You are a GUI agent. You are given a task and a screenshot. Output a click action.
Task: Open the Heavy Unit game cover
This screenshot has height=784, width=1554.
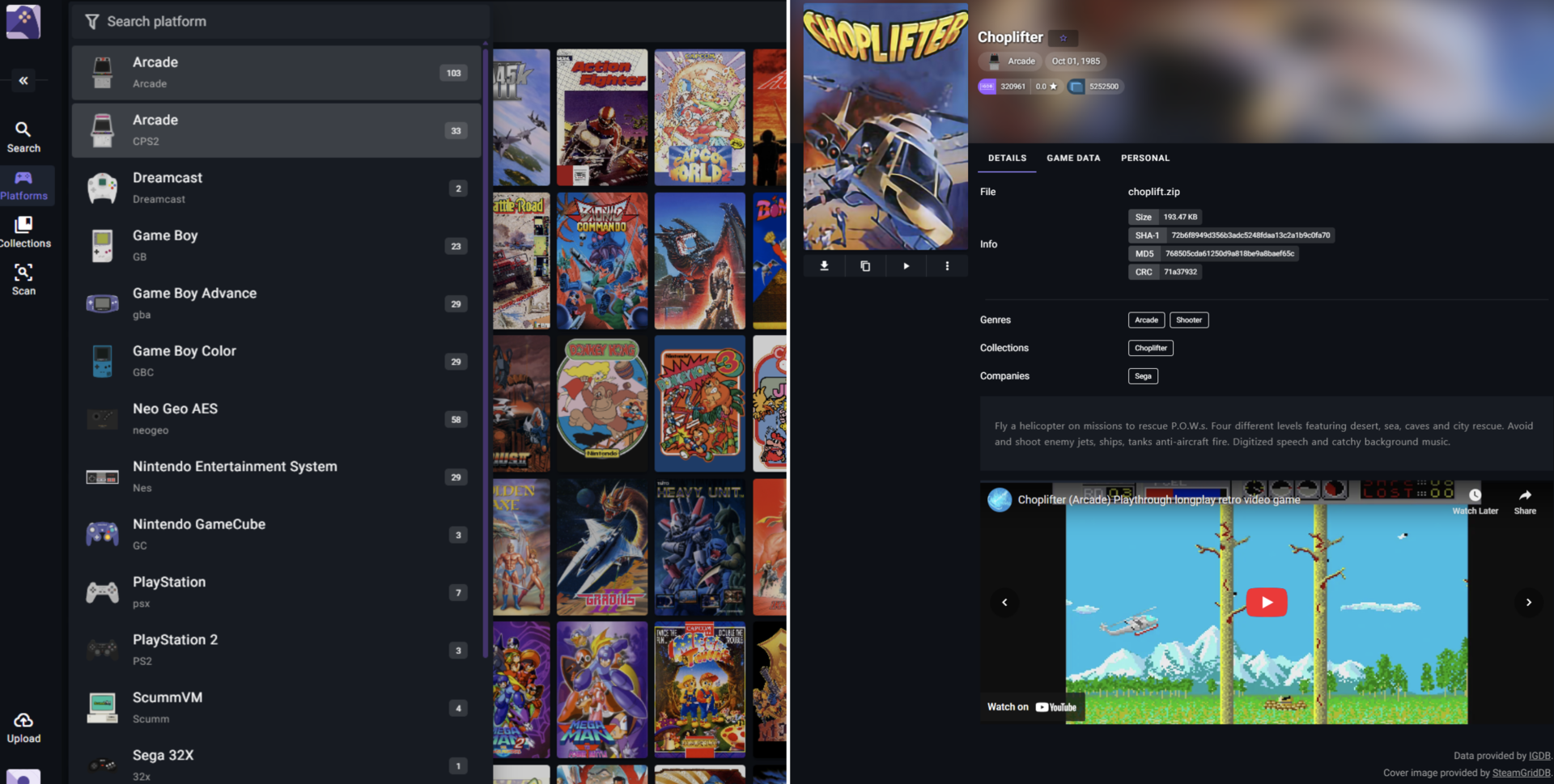point(700,547)
